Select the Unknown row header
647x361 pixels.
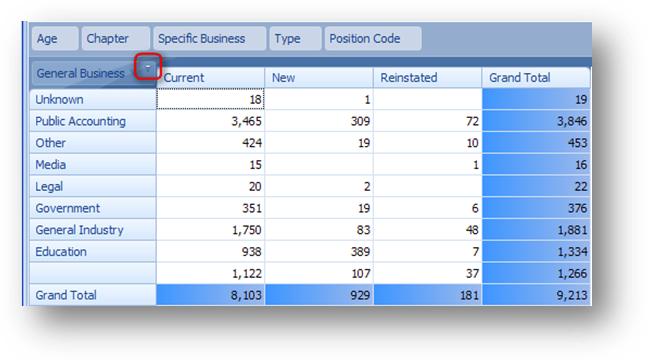coord(93,99)
